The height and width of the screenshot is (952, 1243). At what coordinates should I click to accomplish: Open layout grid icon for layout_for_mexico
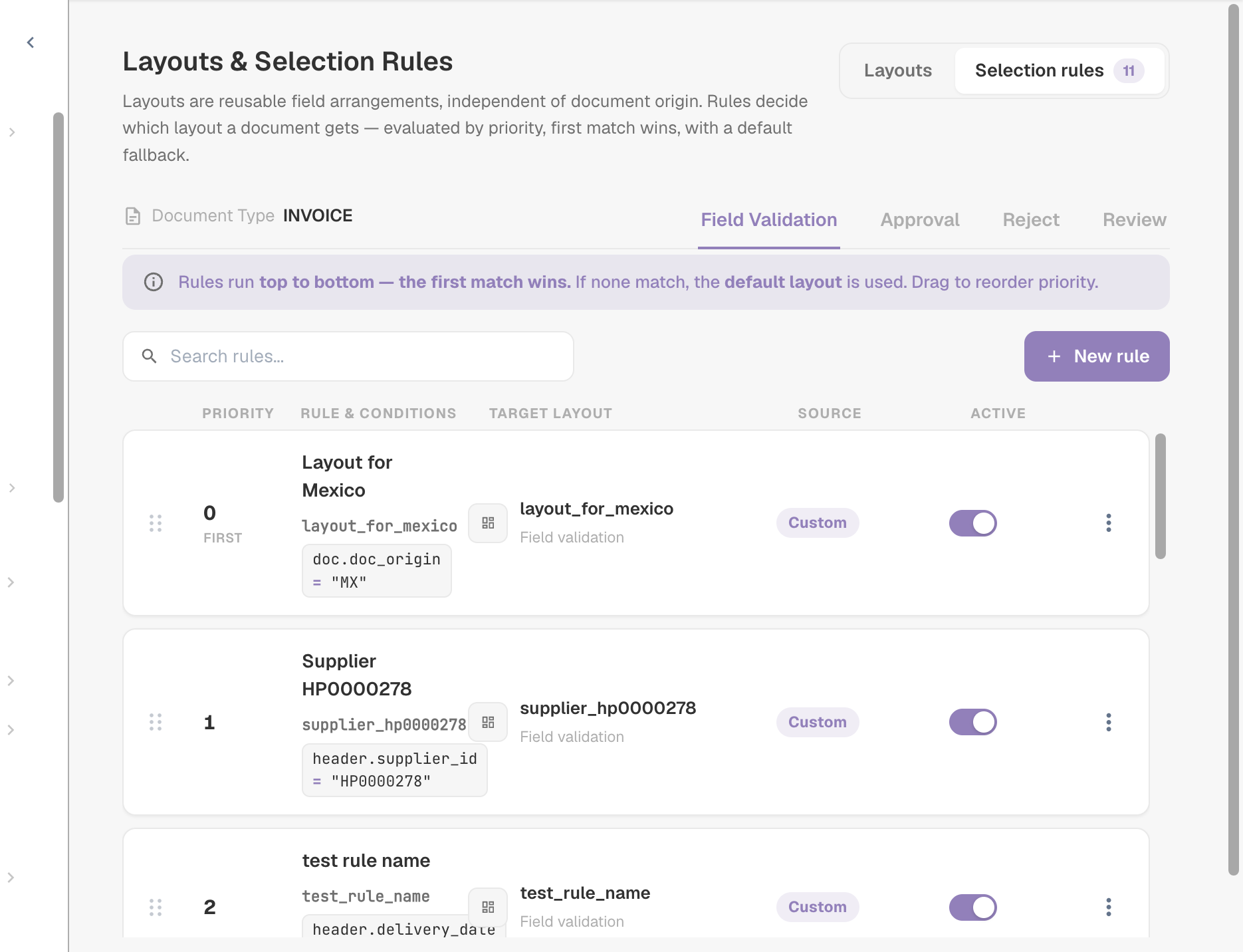point(488,523)
